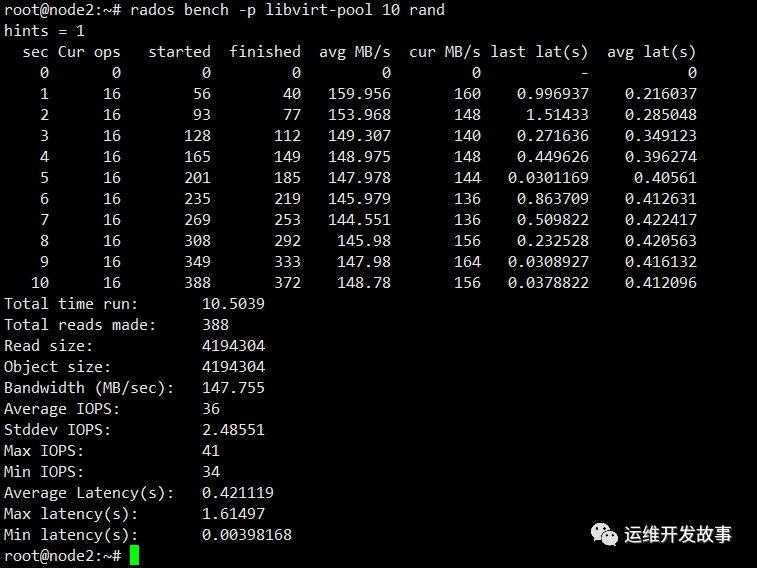Click Max latency value 1.61497
Screen dimensions: 757x568
click(x=233, y=513)
